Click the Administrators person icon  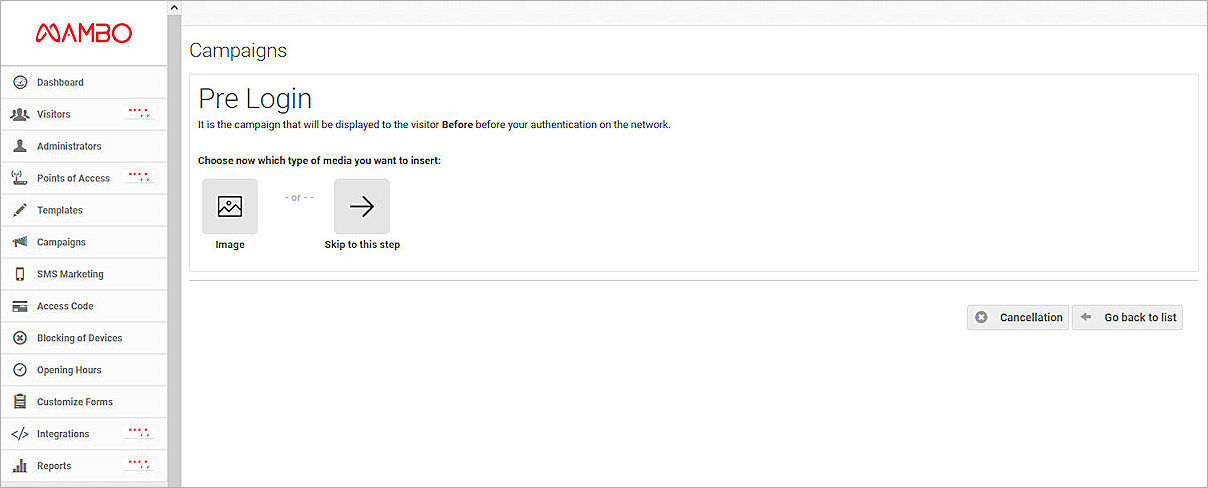click(19, 146)
